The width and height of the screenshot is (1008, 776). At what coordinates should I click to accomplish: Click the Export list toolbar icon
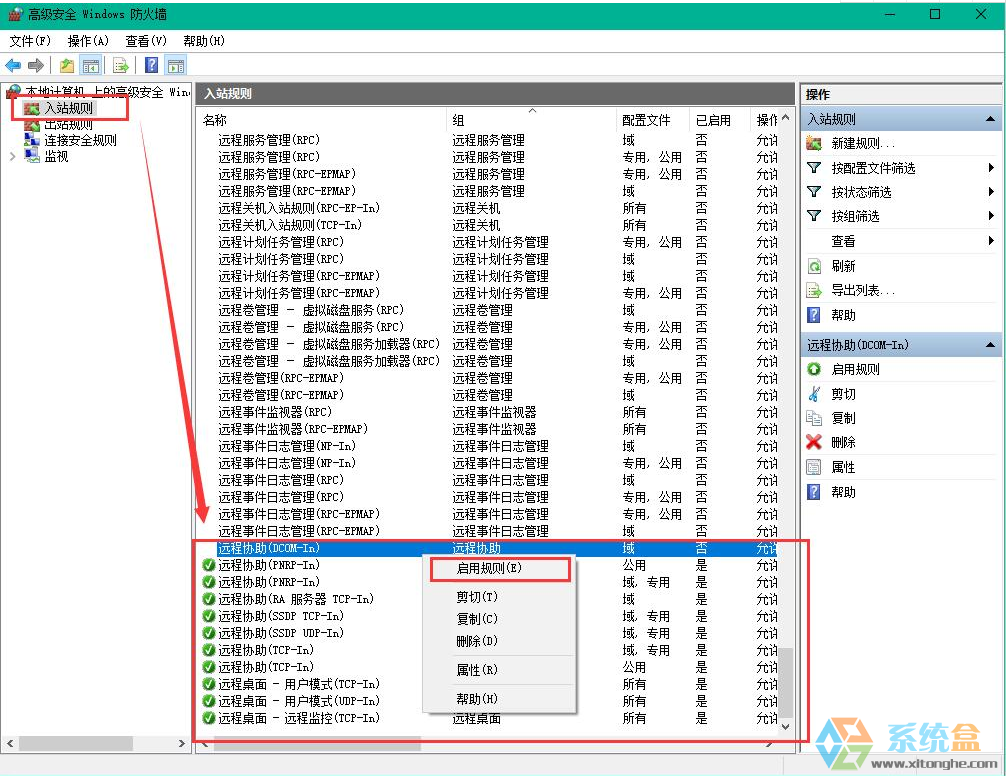click(120, 65)
